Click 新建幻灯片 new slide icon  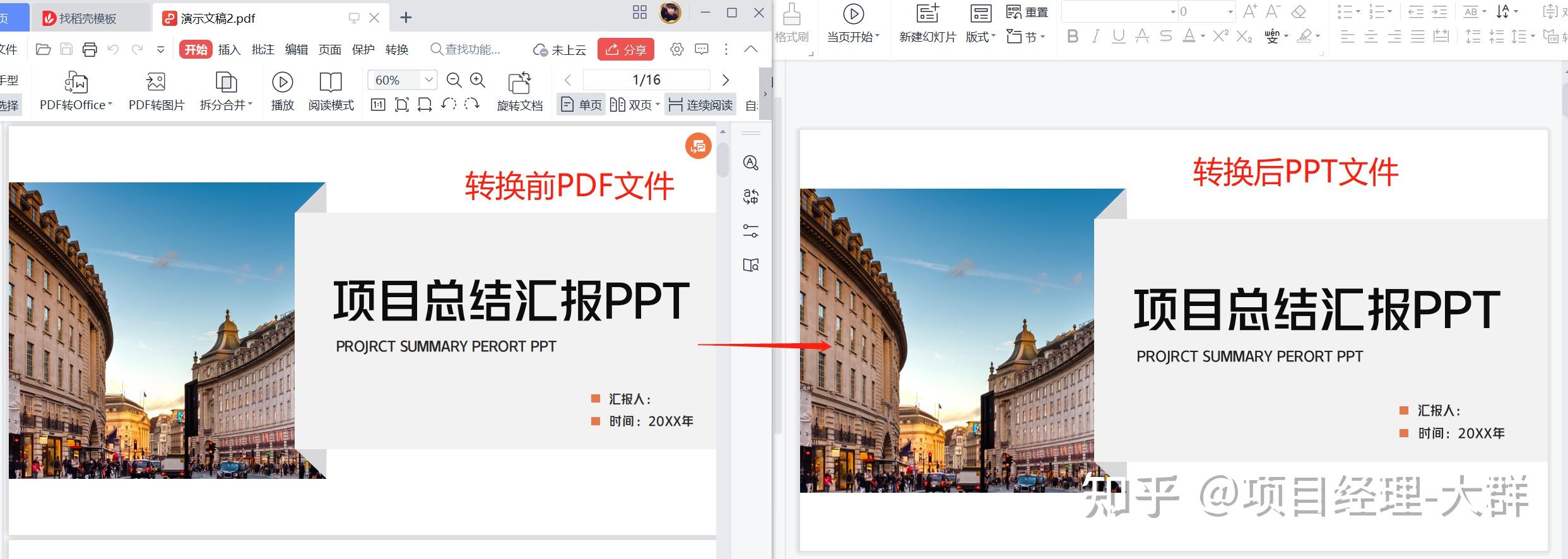point(928,13)
